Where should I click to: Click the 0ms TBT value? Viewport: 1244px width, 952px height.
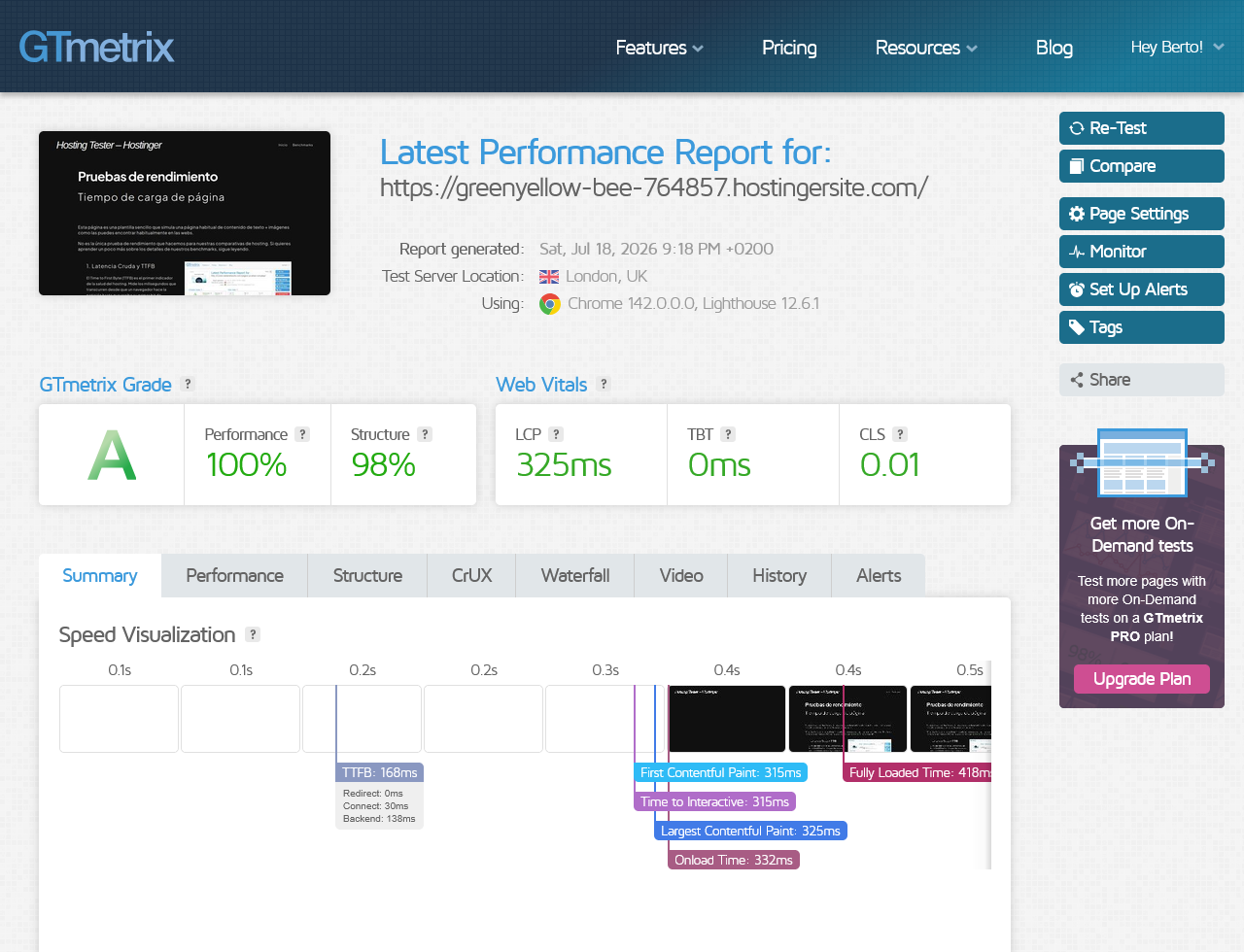719,465
